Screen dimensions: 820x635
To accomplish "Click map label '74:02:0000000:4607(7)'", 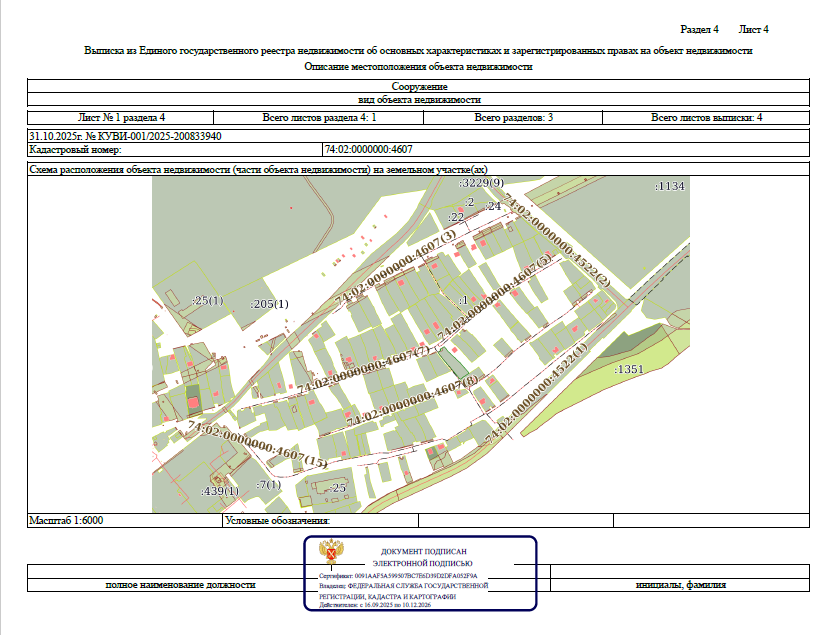I will tap(363, 369).
